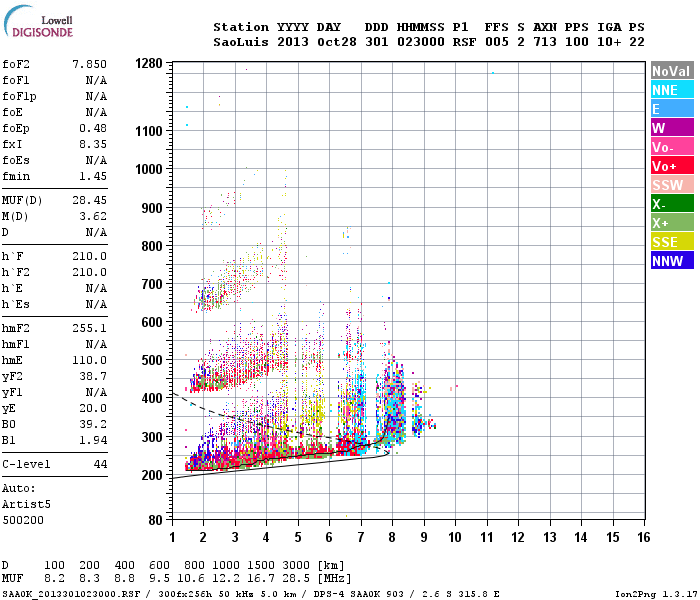Click the Ion2Png 1.3.17 version text
This screenshot has width=700, height=600.
tap(656, 594)
